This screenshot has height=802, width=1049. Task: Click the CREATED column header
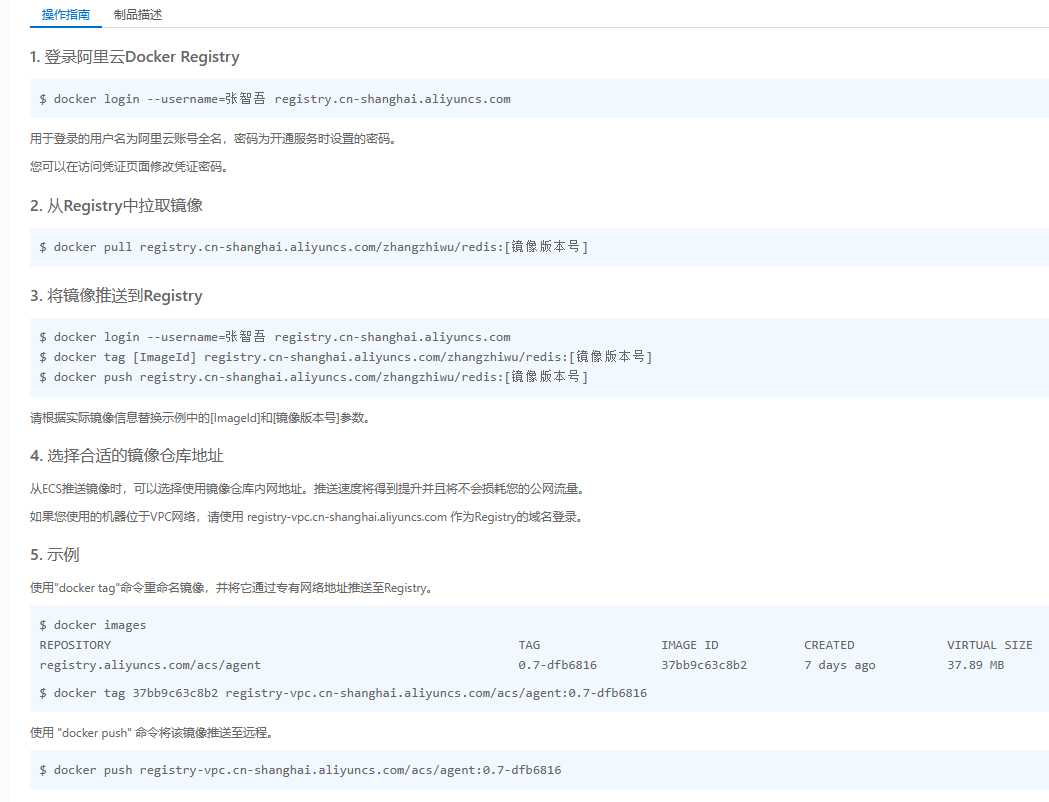click(x=829, y=645)
